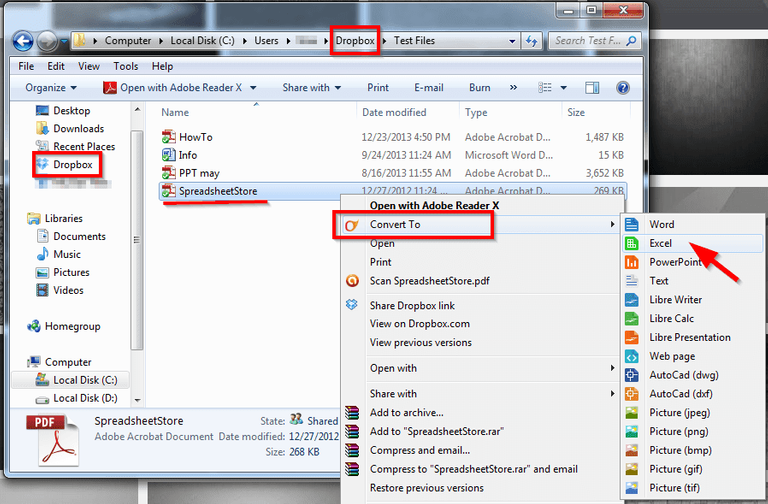Expand the toolbar overflow chevron

pyautogui.click(x=513, y=88)
